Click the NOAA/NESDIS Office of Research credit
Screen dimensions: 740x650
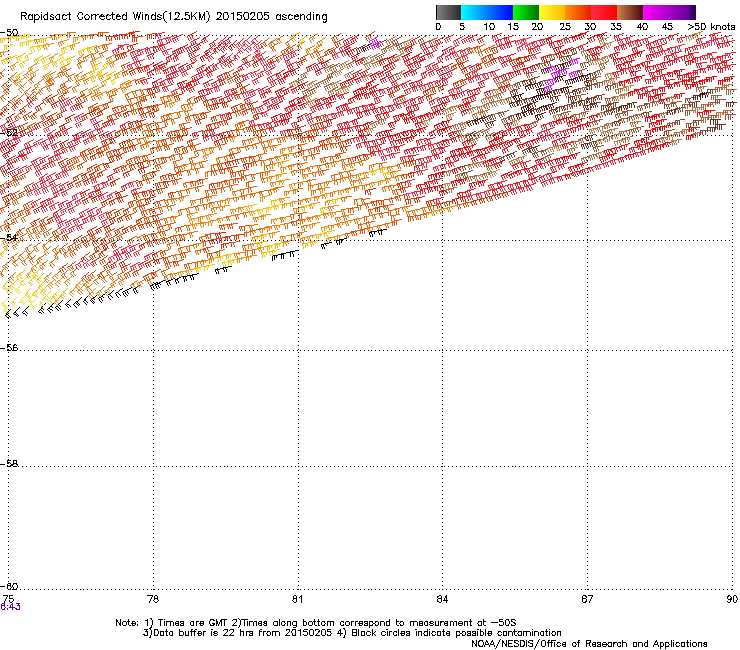[x=589, y=644]
